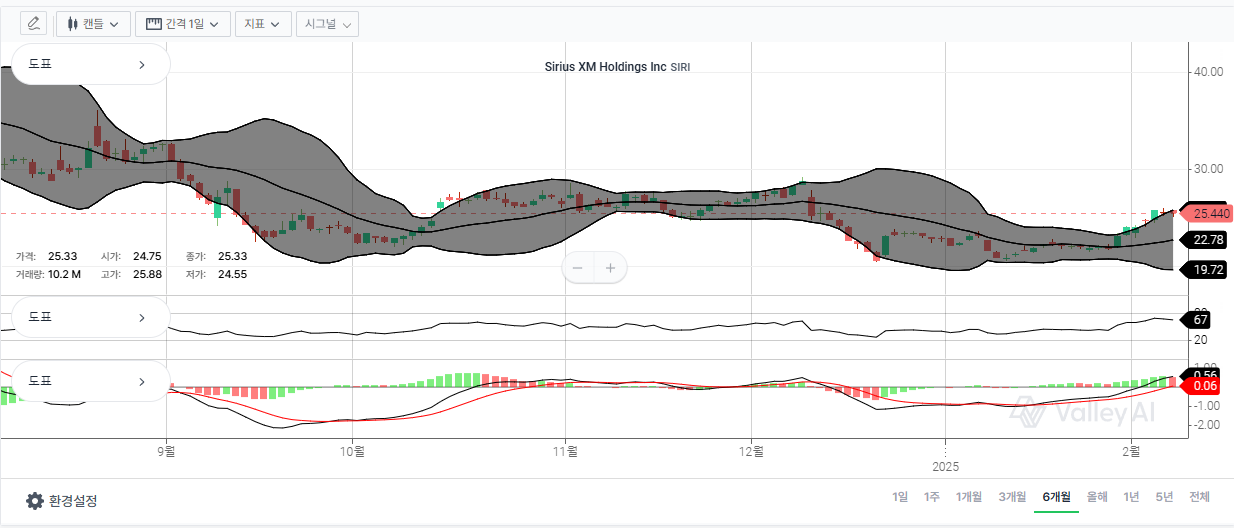Select the 5년 time range
The height and width of the screenshot is (528, 1234).
[x=1164, y=497]
